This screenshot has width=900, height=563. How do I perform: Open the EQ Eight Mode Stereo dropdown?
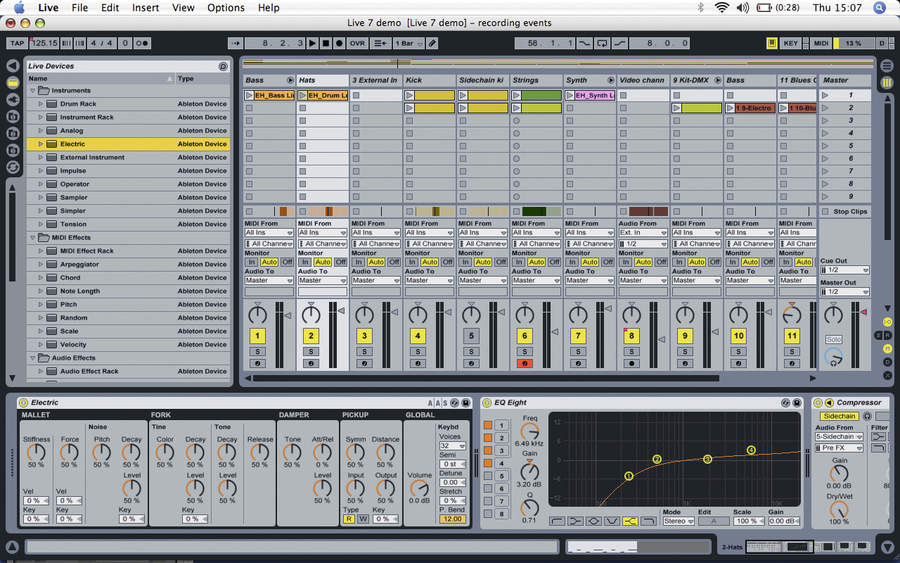pyautogui.click(x=678, y=521)
